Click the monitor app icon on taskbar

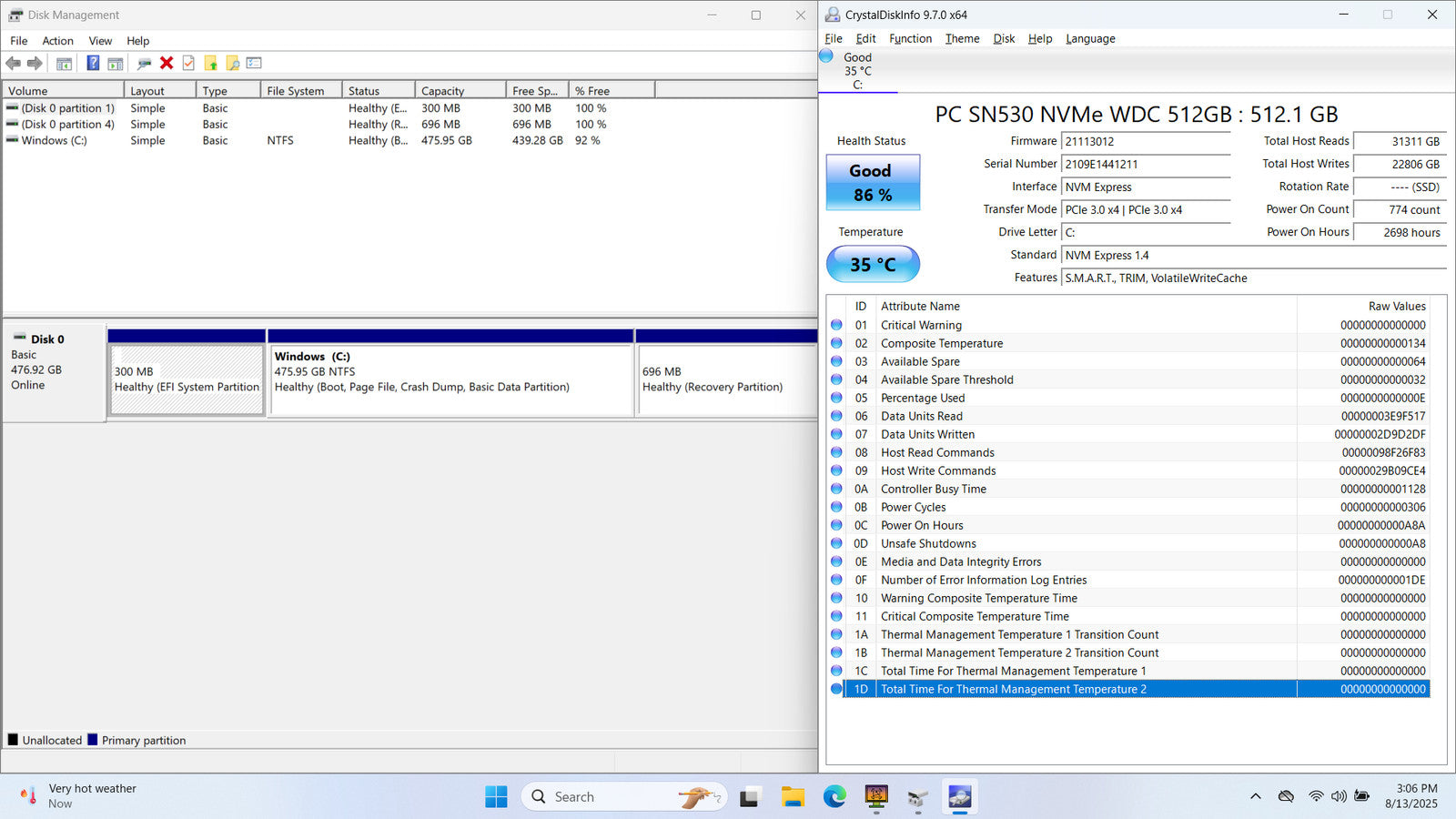876,797
